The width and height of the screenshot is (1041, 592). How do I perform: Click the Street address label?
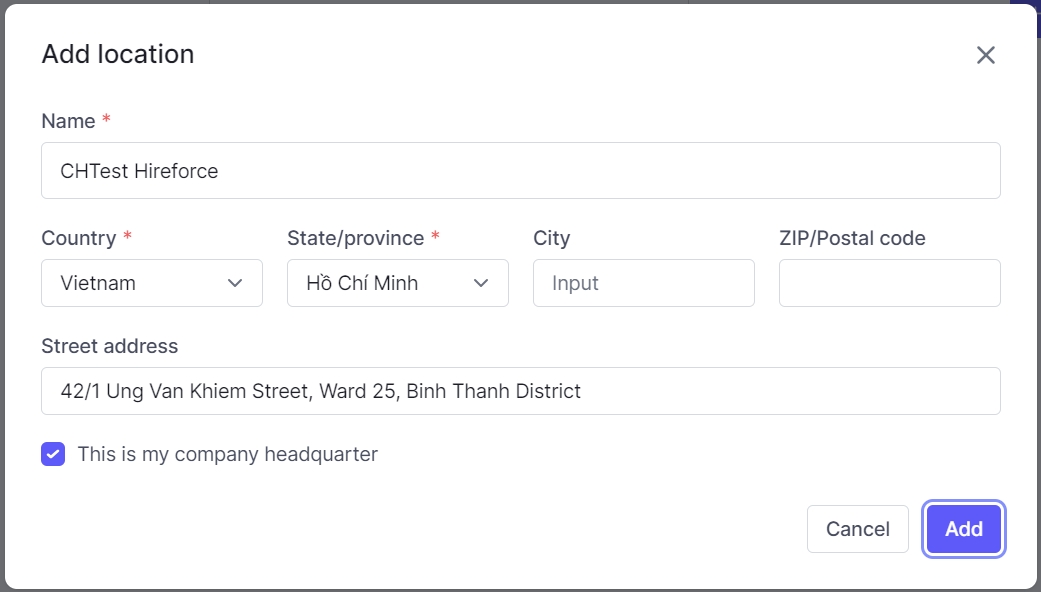(x=109, y=346)
